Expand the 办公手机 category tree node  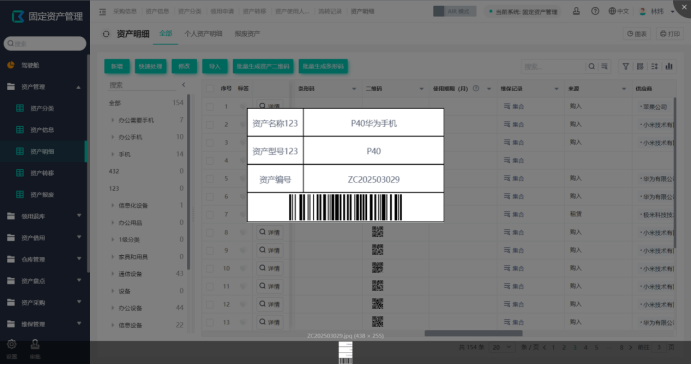pos(112,137)
